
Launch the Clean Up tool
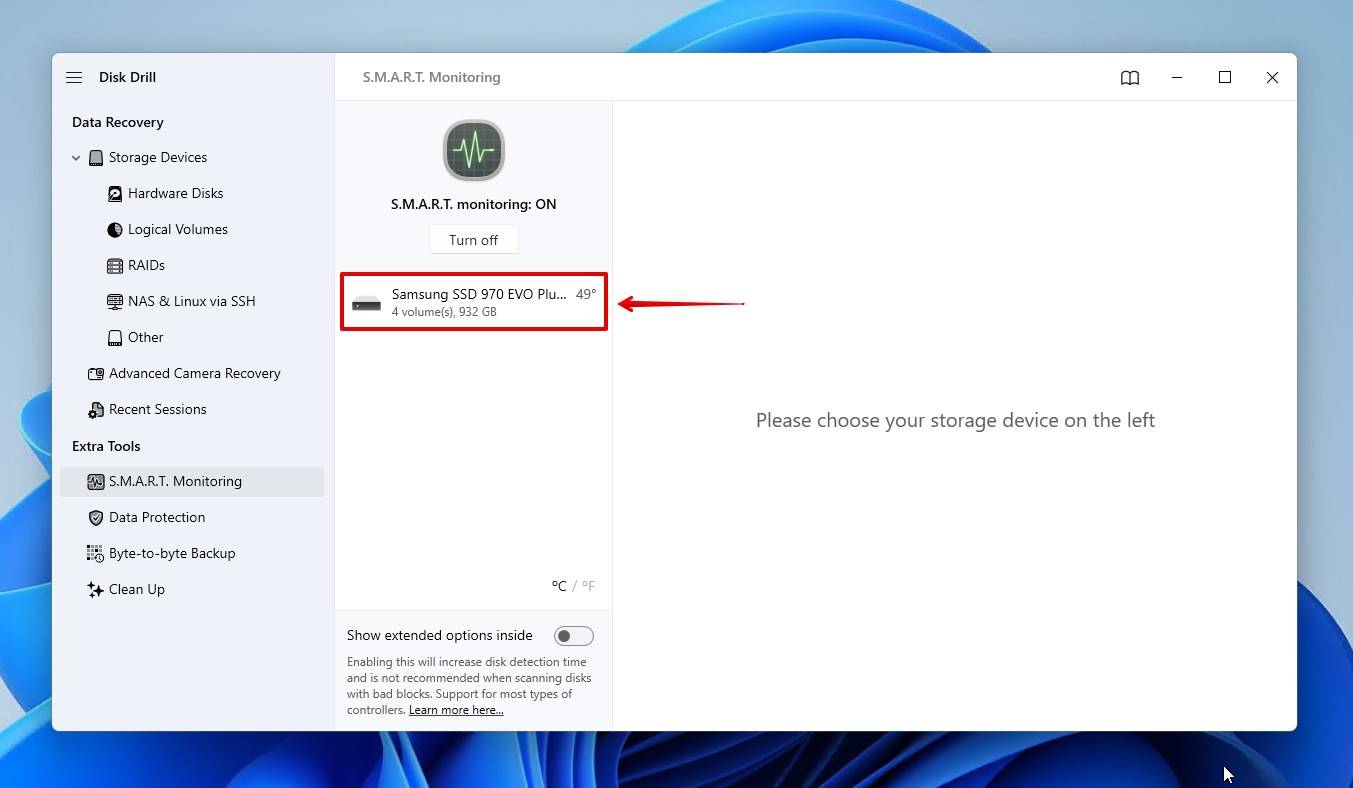pyautogui.click(x=136, y=589)
